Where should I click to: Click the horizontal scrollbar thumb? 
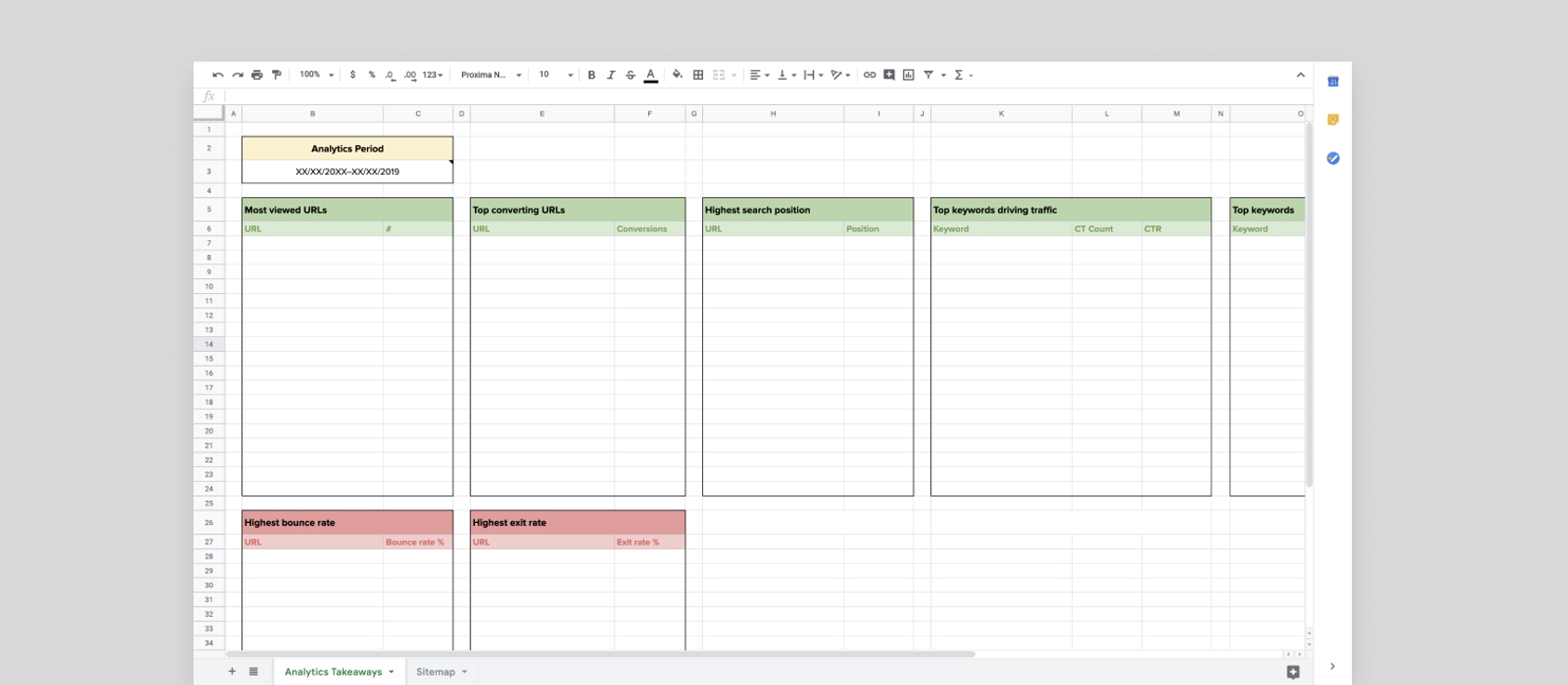601,654
